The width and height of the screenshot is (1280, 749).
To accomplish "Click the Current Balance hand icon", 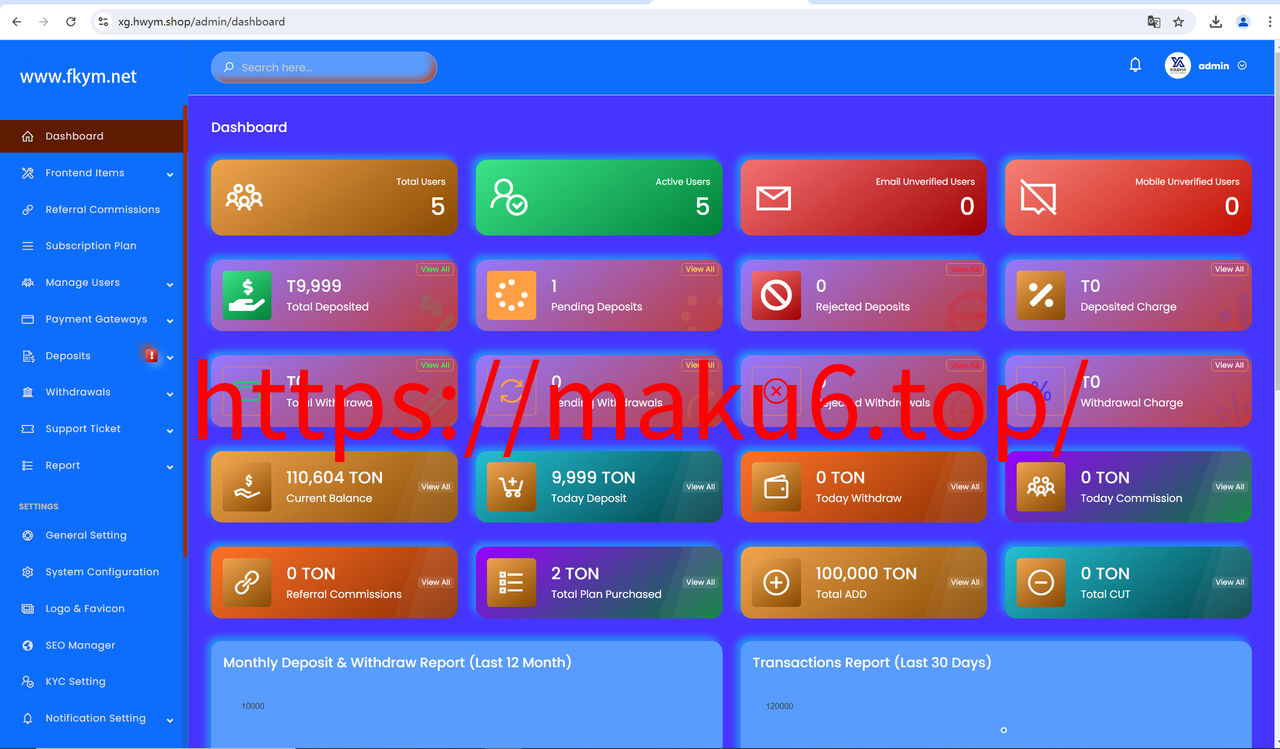I will pos(246,487).
